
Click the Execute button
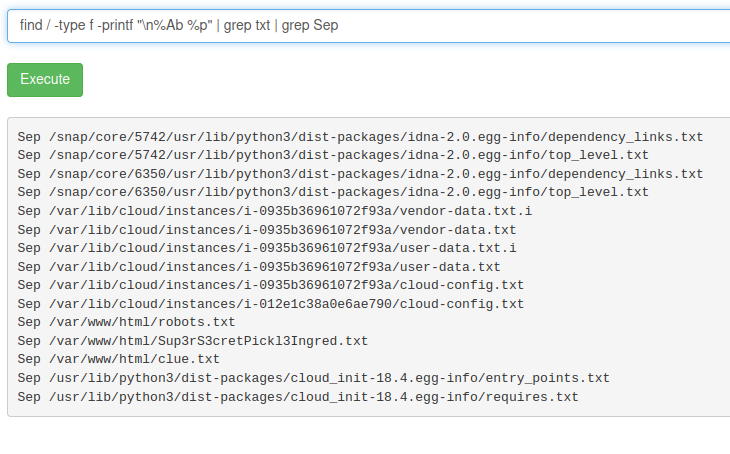(x=45, y=80)
